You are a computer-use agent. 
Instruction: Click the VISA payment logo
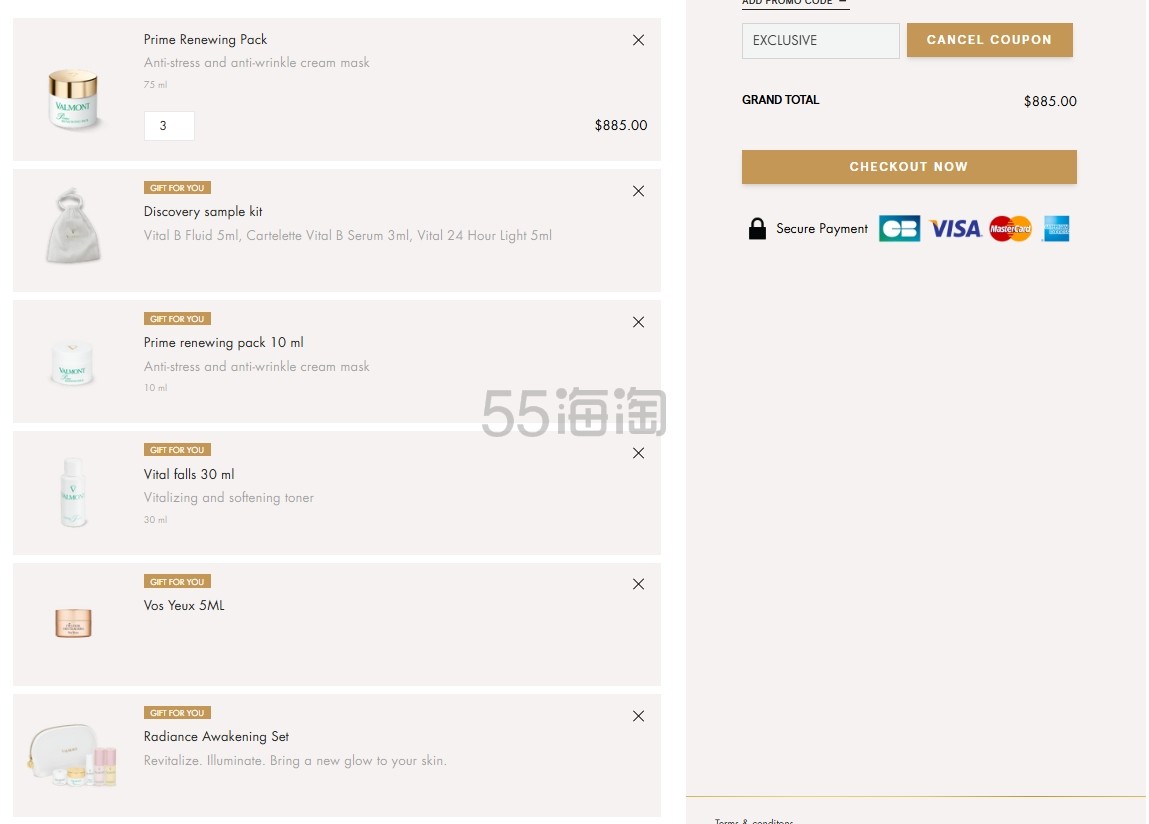click(955, 229)
